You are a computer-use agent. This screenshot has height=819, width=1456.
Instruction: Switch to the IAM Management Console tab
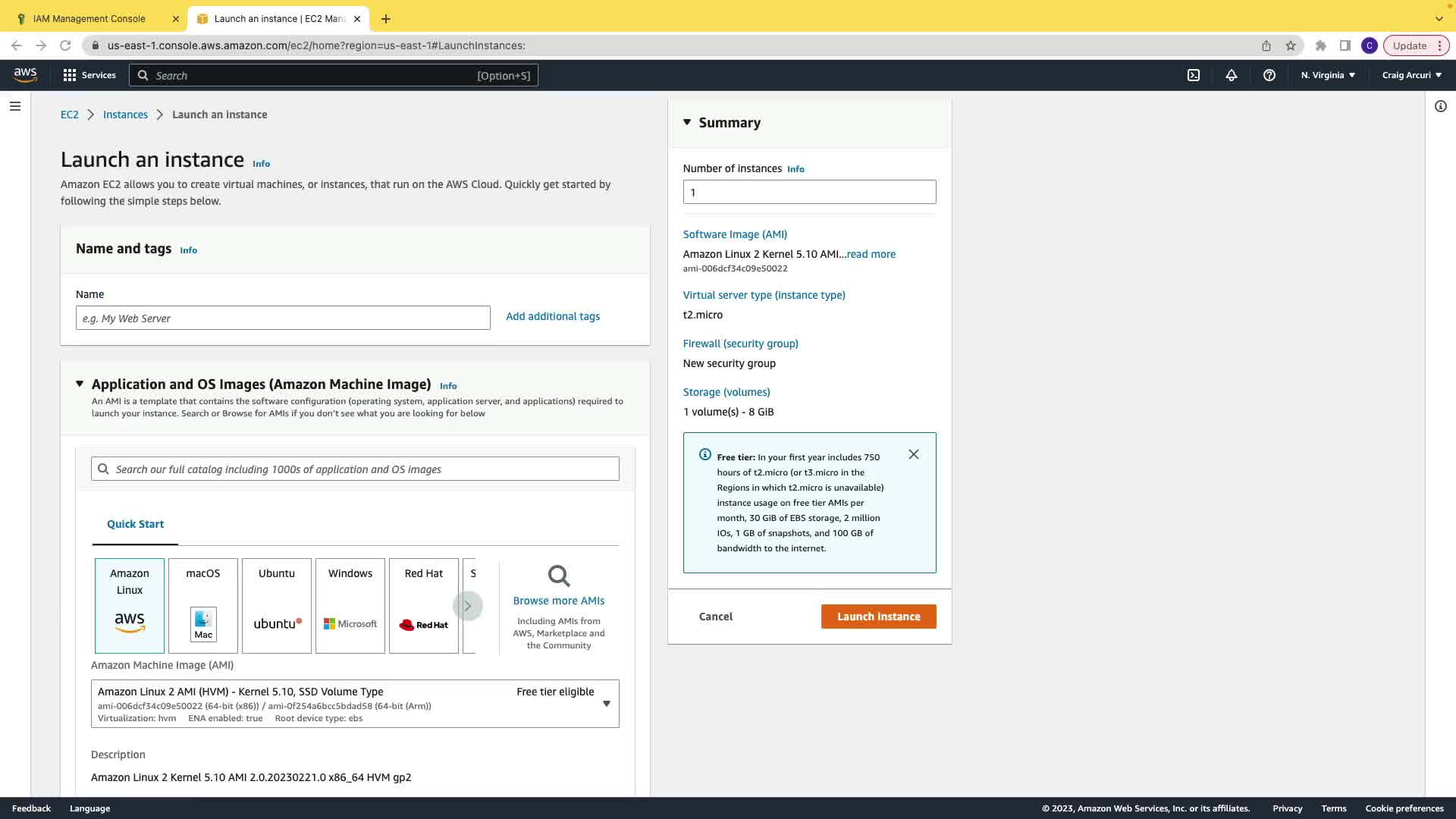pyautogui.click(x=89, y=19)
